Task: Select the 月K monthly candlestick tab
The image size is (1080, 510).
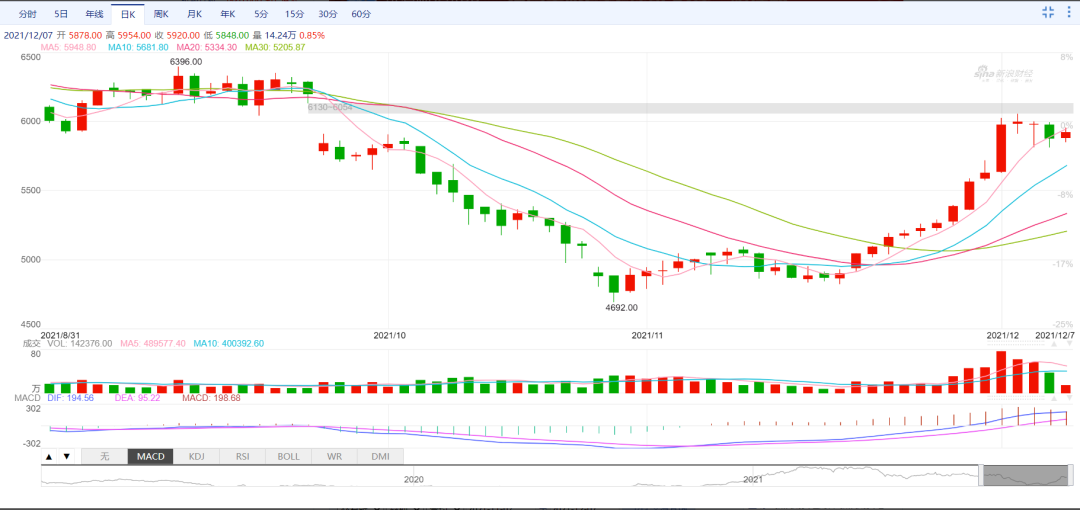Action: point(194,14)
